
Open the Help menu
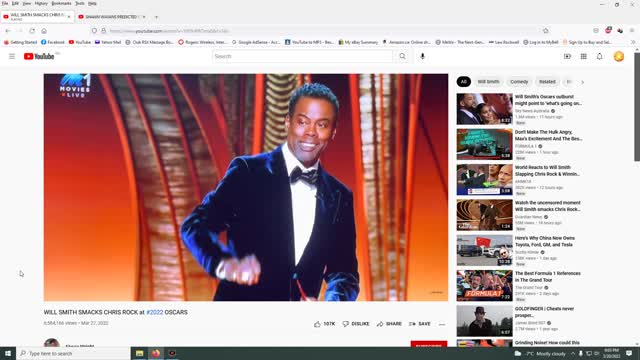(93, 3)
